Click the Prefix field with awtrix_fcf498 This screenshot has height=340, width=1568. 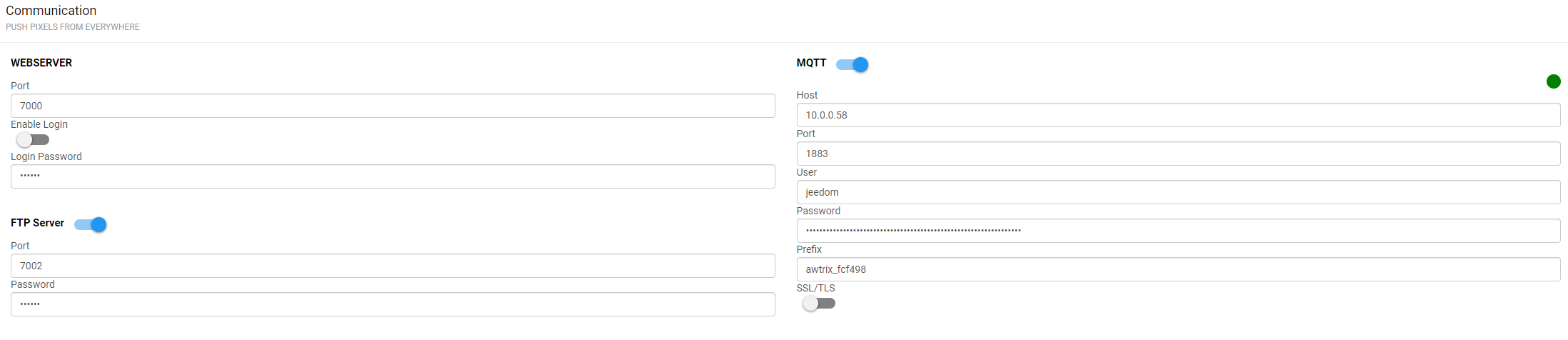[1178, 269]
